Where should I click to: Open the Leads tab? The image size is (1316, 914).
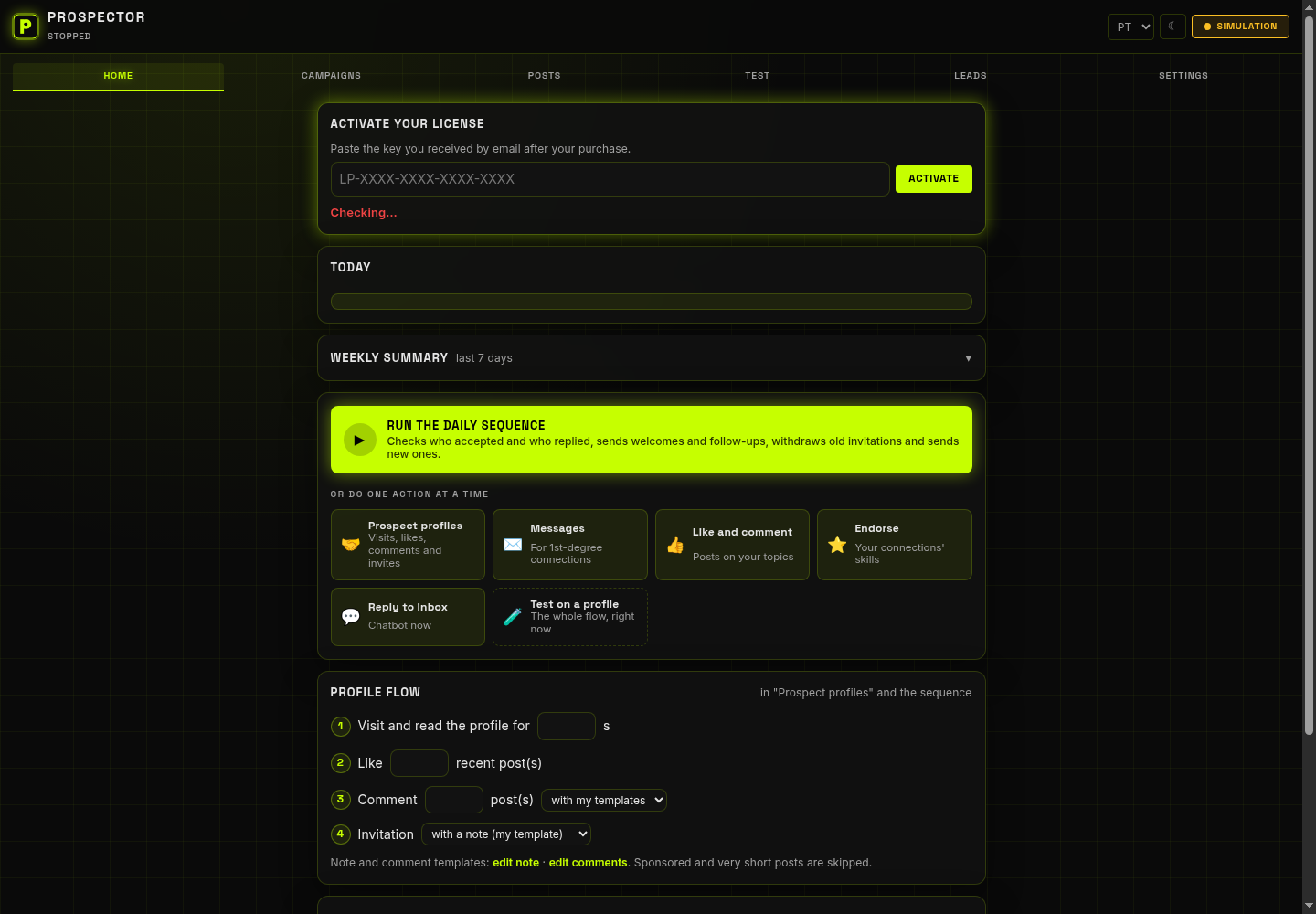coord(970,76)
